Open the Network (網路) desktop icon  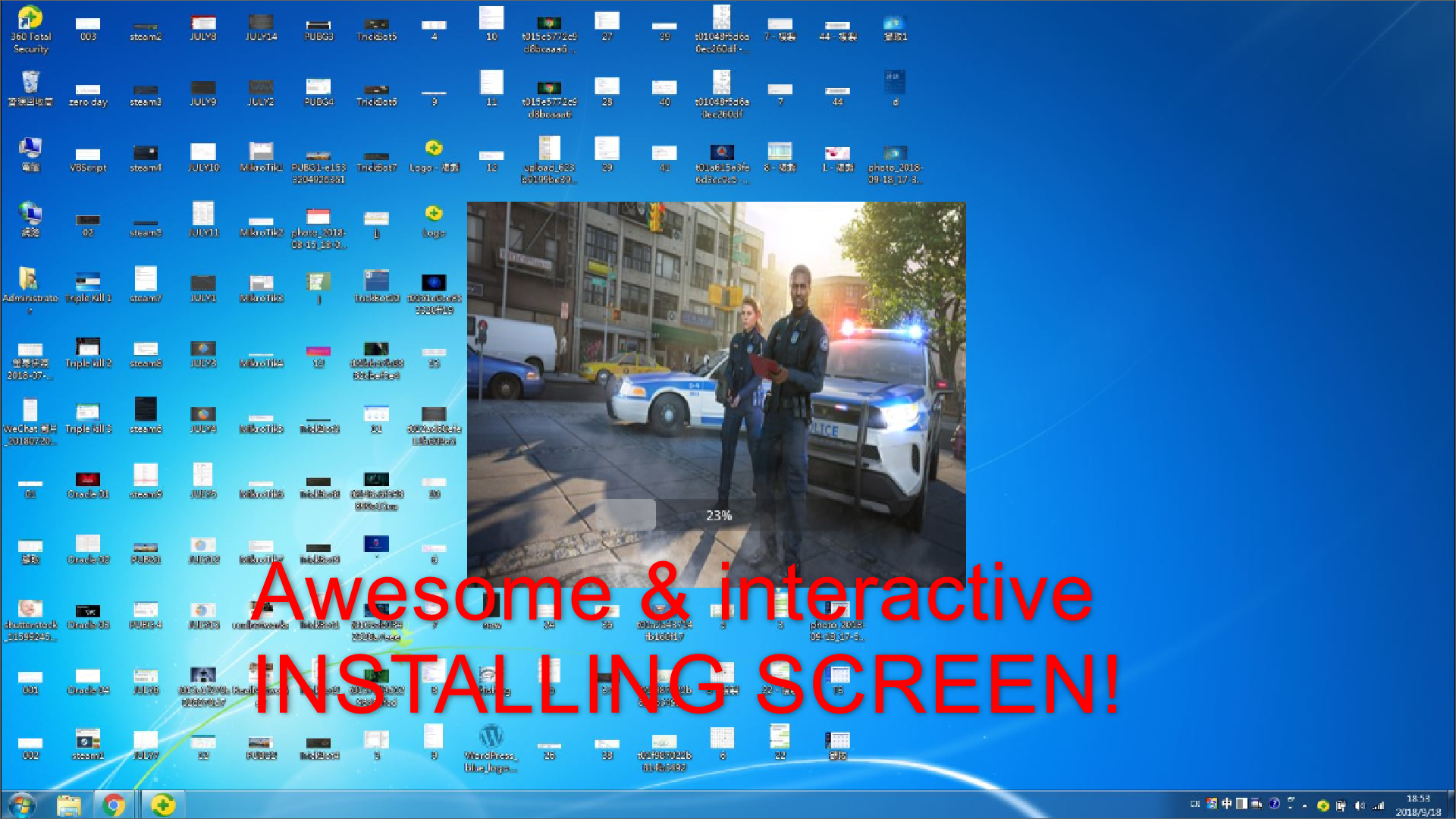[30, 220]
